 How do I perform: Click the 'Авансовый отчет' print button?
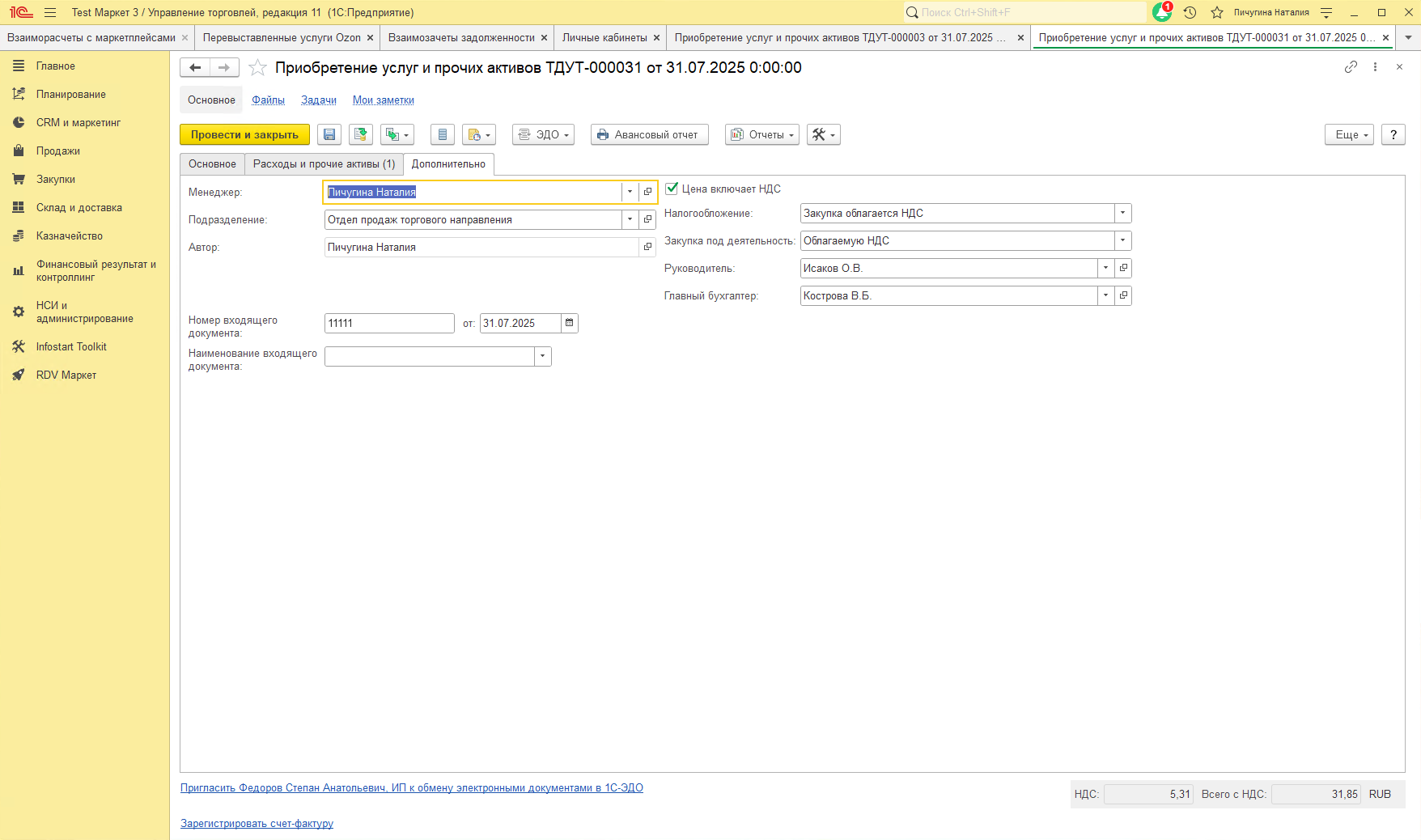(649, 135)
